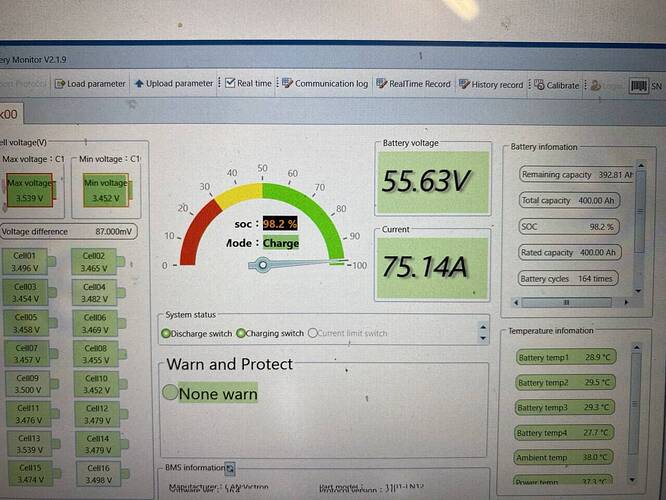Toggle the Discharge switch indicator
The image size is (666, 500).
tap(166, 333)
